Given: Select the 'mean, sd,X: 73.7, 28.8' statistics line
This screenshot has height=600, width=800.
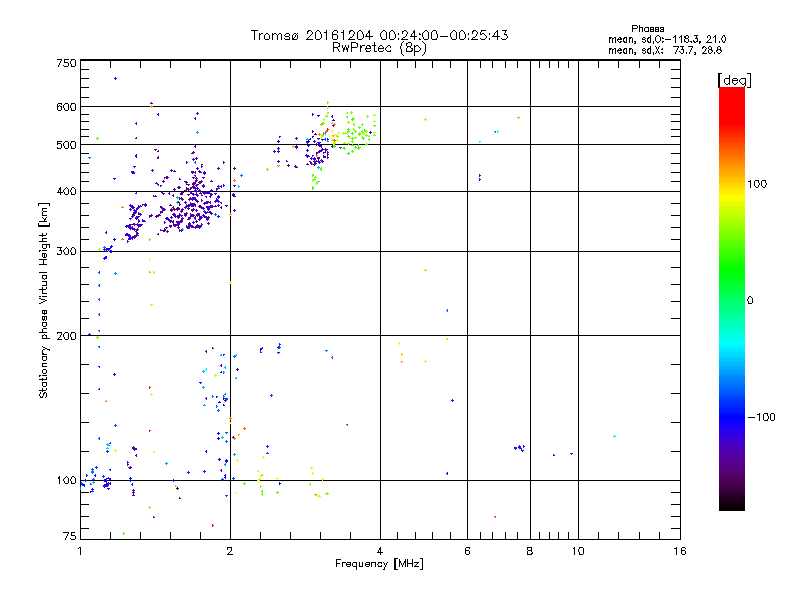Looking at the screenshot, I should pyautogui.click(x=665, y=50).
